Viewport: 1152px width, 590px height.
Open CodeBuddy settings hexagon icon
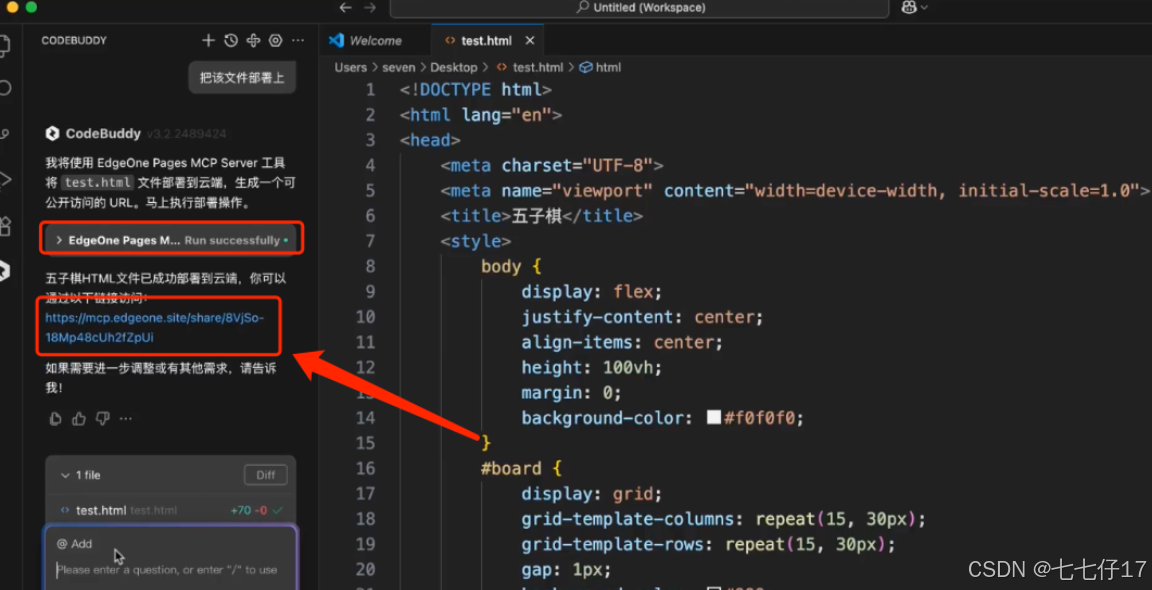coord(276,40)
